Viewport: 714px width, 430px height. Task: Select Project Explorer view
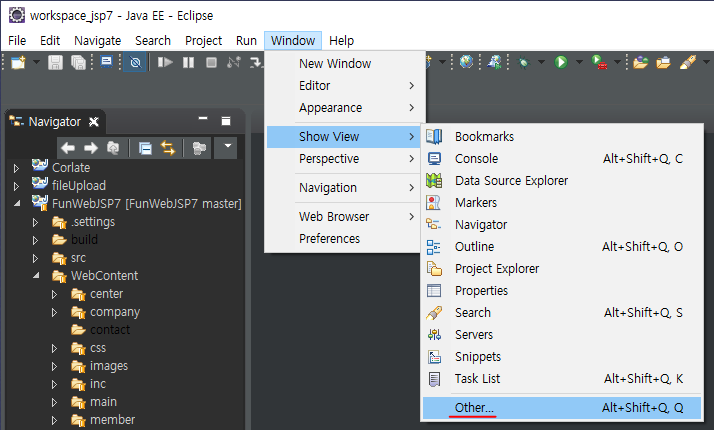pyautogui.click(x=562, y=268)
